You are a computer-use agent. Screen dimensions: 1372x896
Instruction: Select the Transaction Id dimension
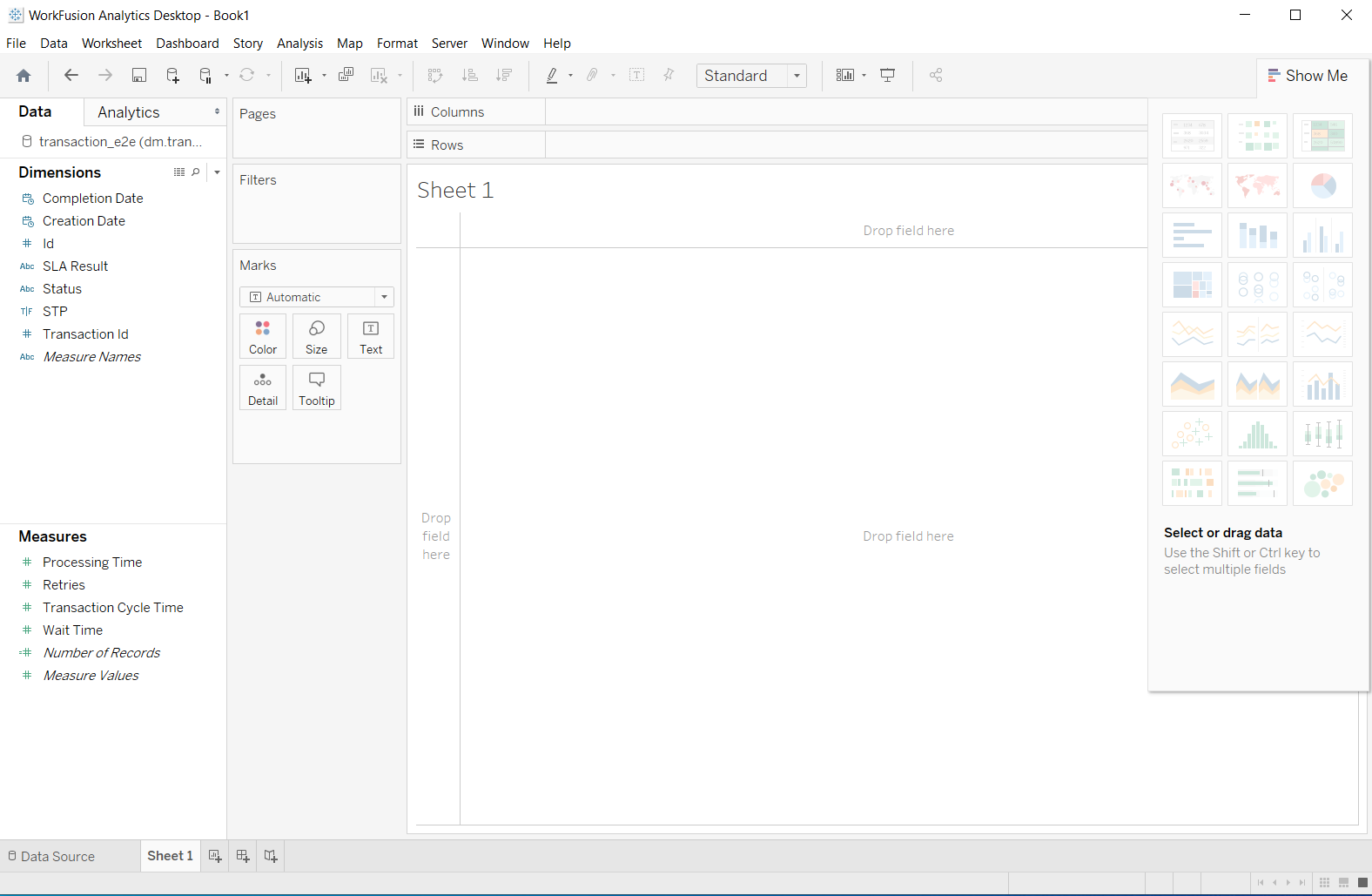pyautogui.click(x=85, y=334)
